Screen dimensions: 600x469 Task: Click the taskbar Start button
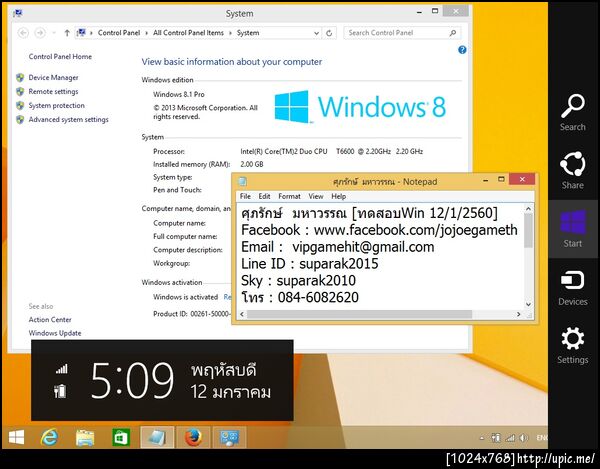pos(16,437)
